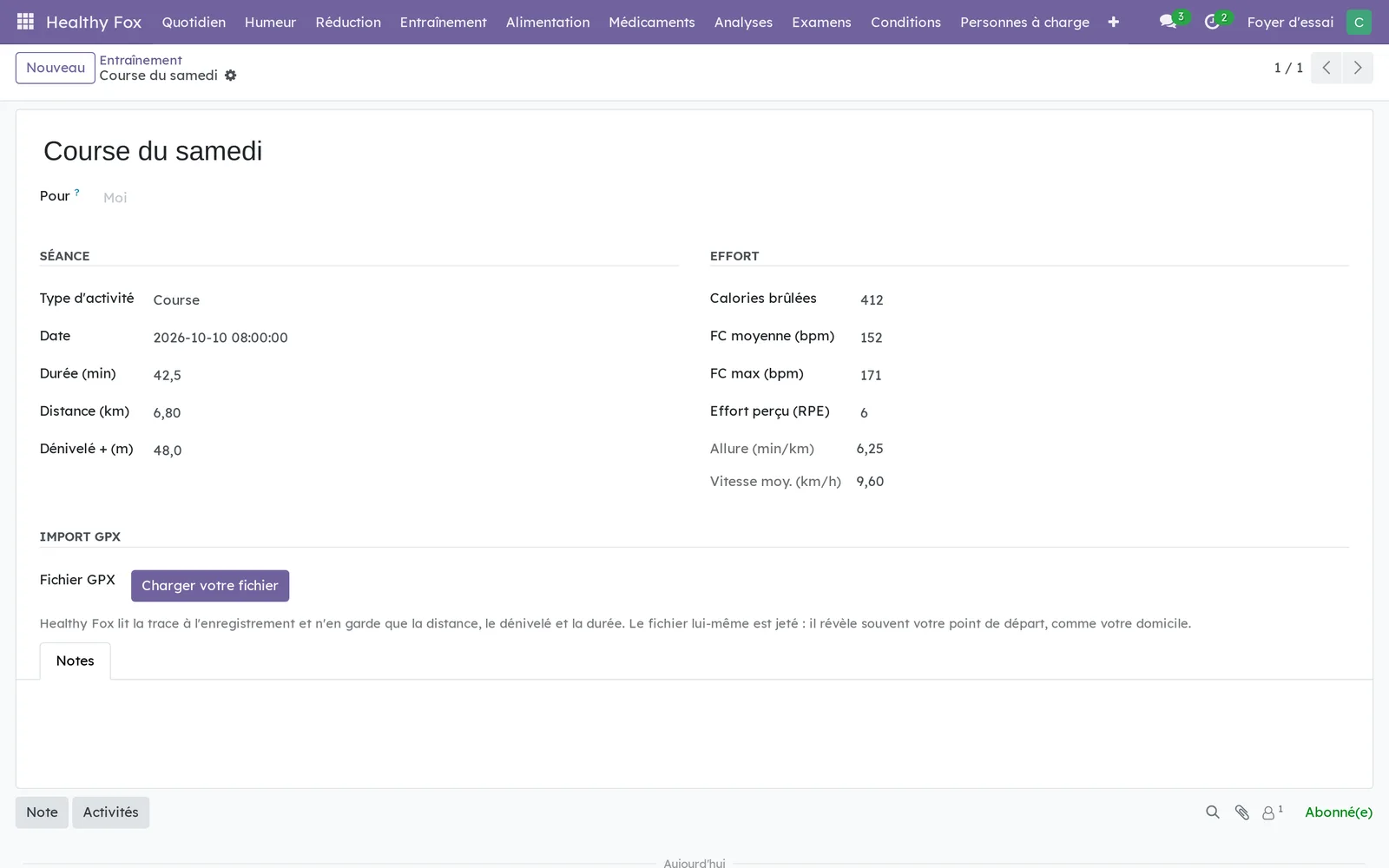Image resolution: width=1389 pixels, height=868 pixels.
Task: Click the plus icon in the navbar
Action: [1113, 22]
